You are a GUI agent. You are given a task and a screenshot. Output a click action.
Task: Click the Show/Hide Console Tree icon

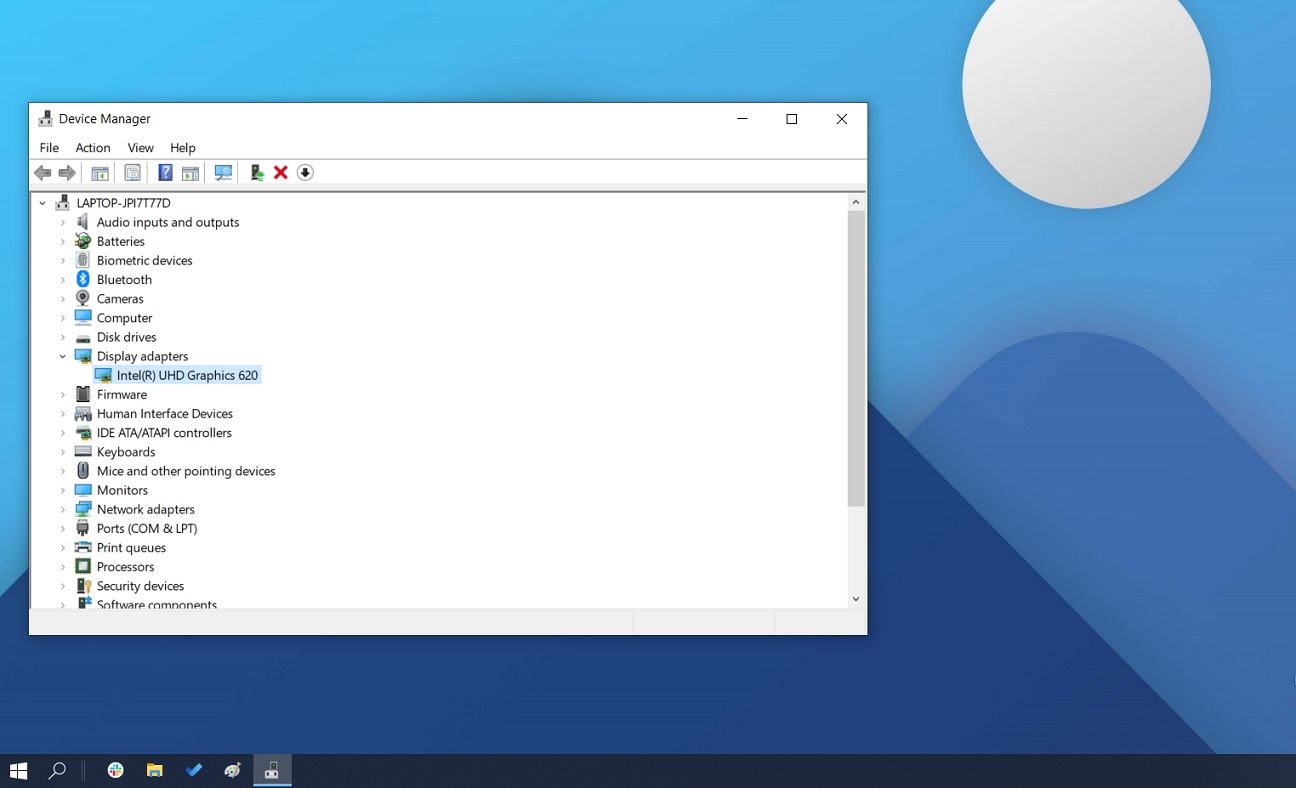[x=100, y=173]
